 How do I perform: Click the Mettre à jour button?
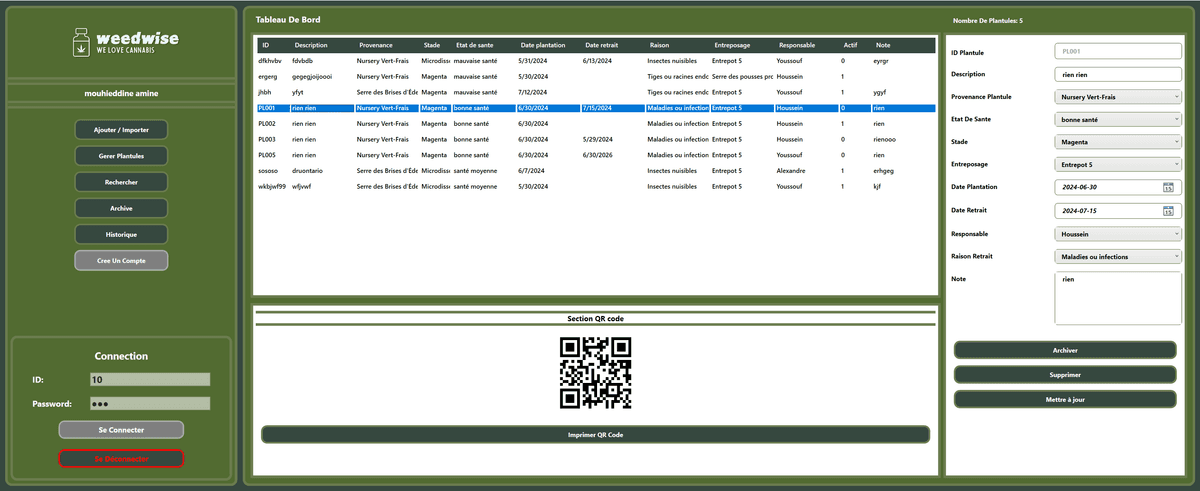coord(1065,399)
